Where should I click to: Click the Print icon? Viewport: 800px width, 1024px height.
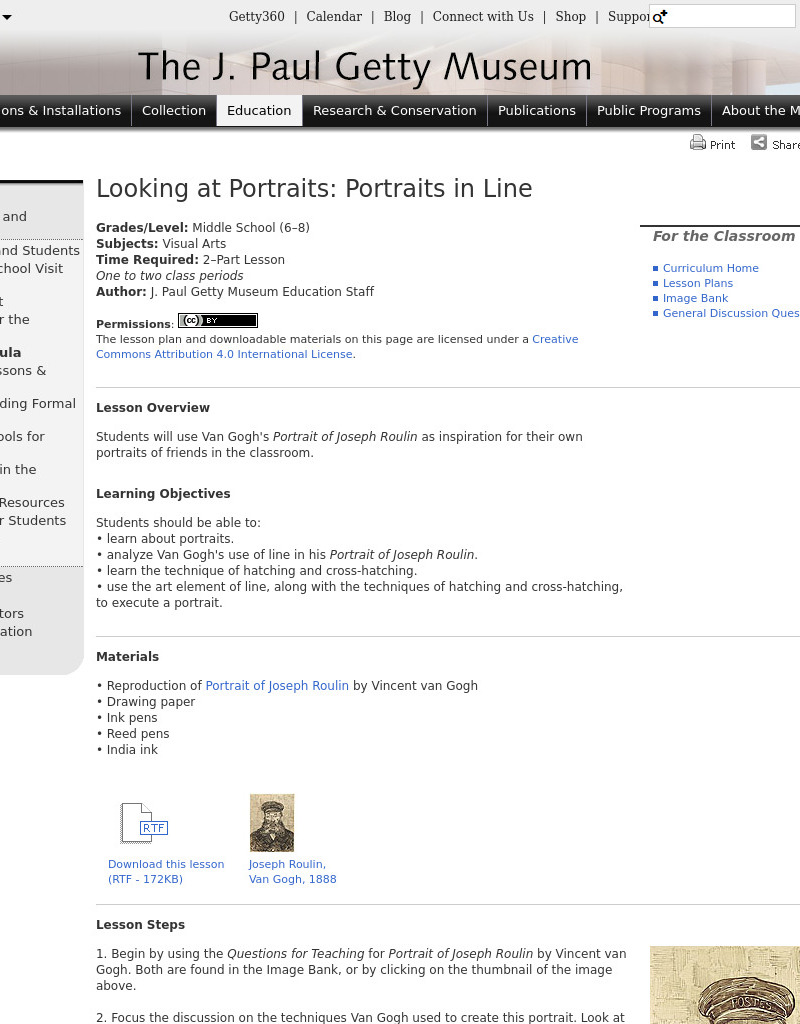pyautogui.click(x=698, y=143)
